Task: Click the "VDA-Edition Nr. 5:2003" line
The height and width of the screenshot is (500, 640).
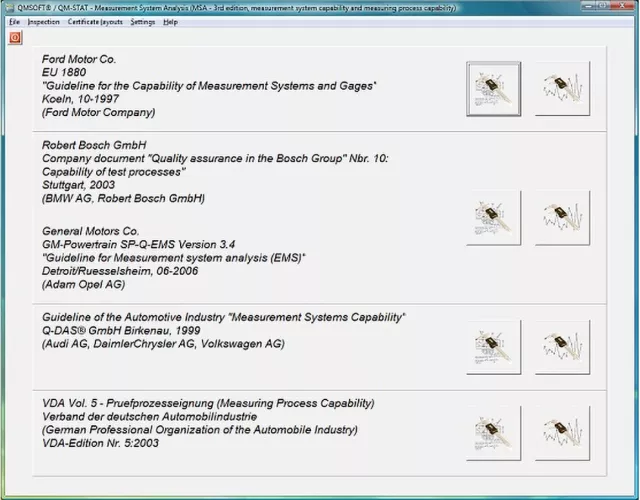Action: (100, 444)
